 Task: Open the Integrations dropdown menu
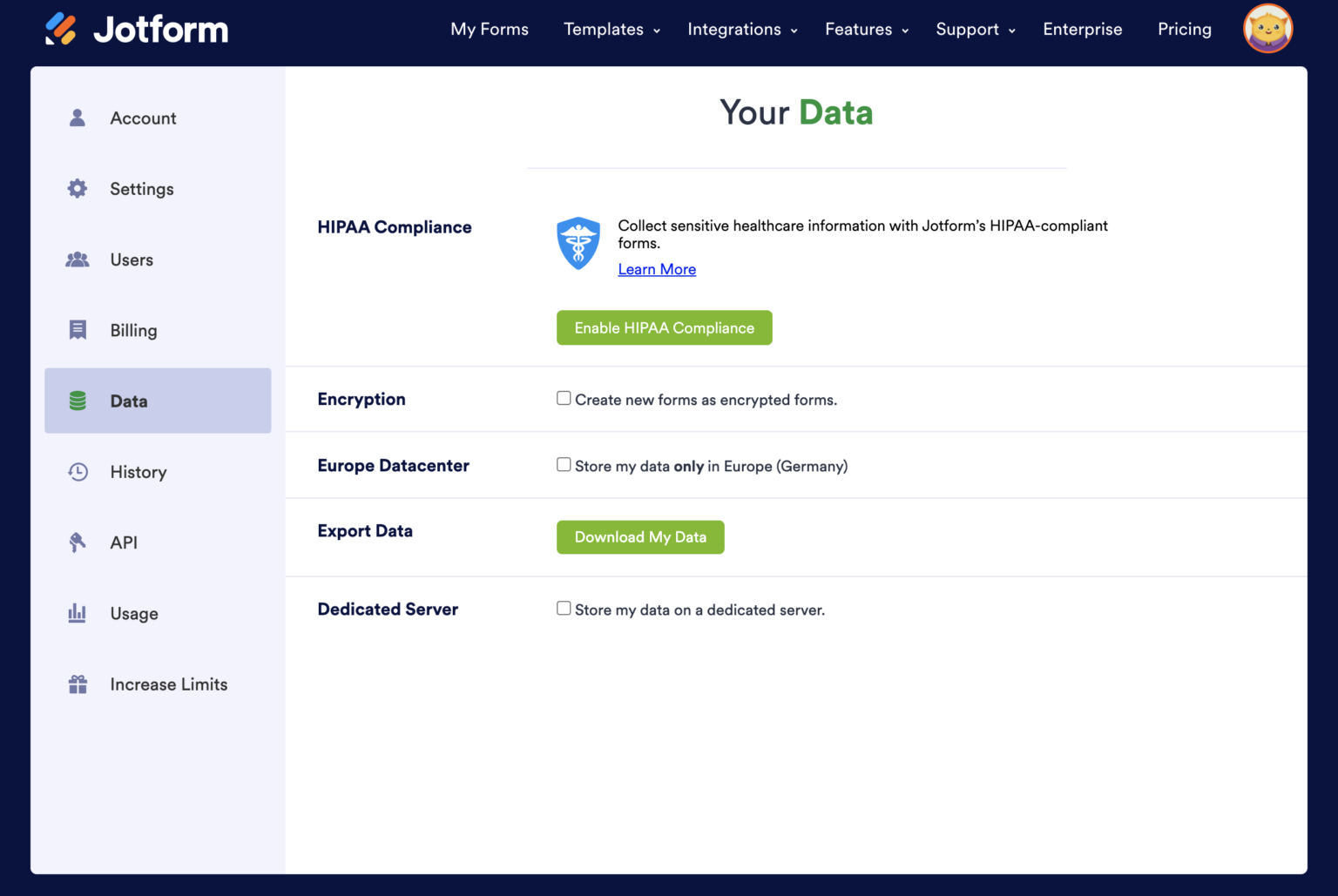click(x=734, y=29)
